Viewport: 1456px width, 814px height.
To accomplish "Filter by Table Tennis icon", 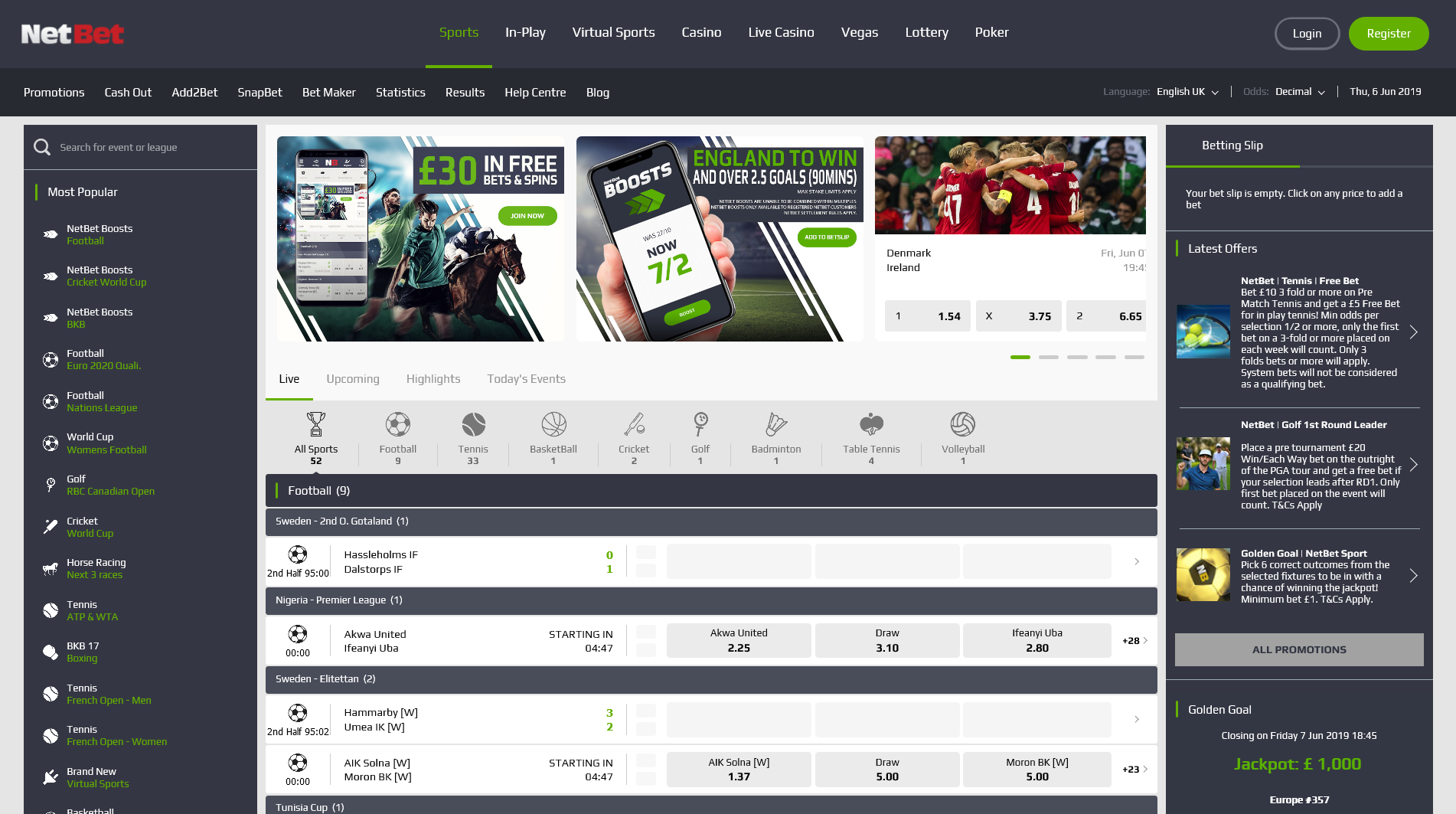I will [x=871, y=425].
